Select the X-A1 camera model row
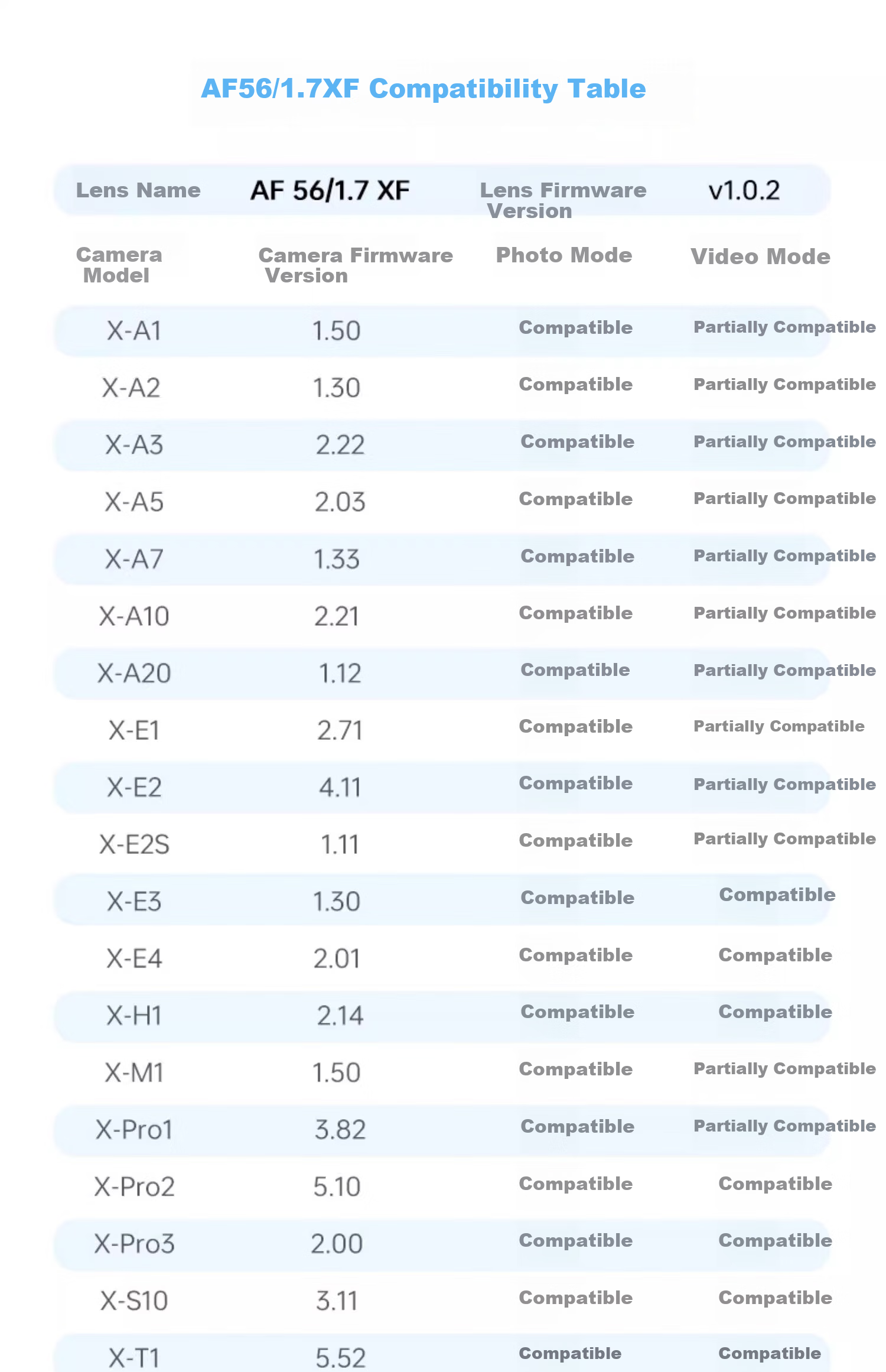 click(442, 330)
